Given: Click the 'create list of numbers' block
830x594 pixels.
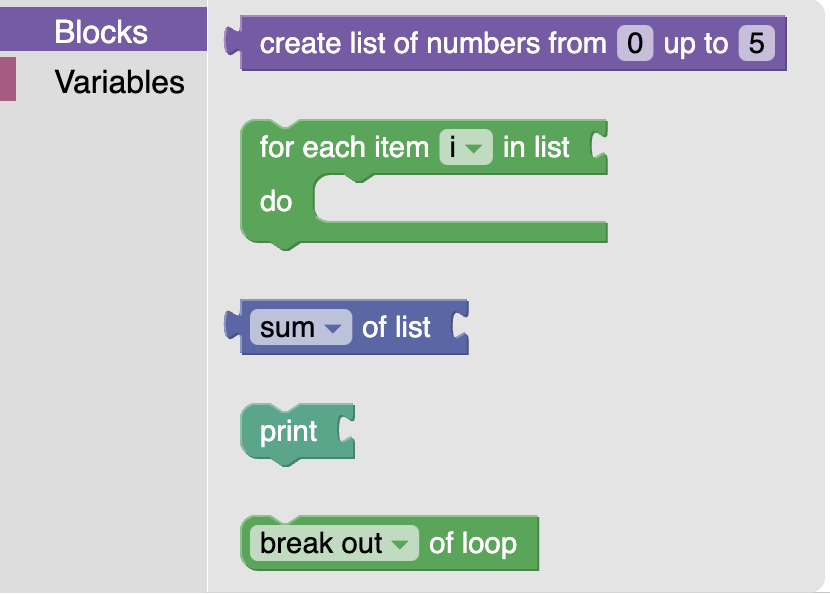Looking at the screenshot, I should coord(432,44).
